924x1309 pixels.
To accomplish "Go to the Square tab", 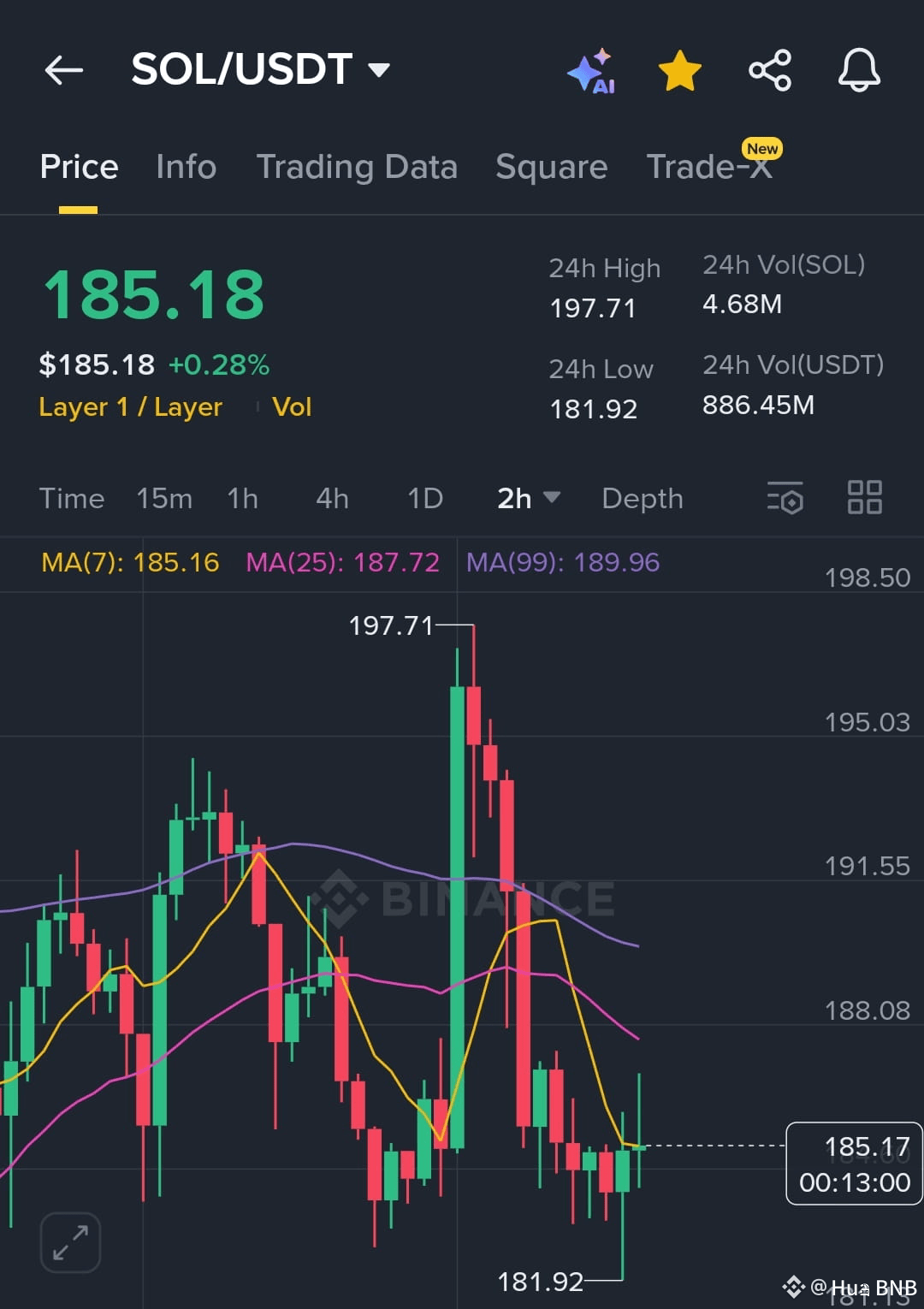I will coord(551,167).
